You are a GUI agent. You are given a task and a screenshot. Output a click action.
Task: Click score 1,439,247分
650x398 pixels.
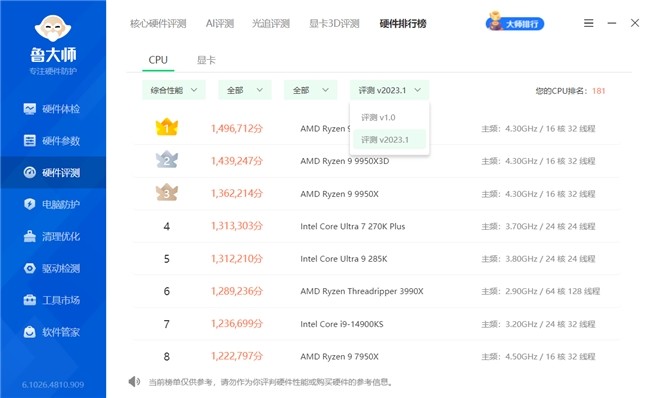click(x=237, y=161)
